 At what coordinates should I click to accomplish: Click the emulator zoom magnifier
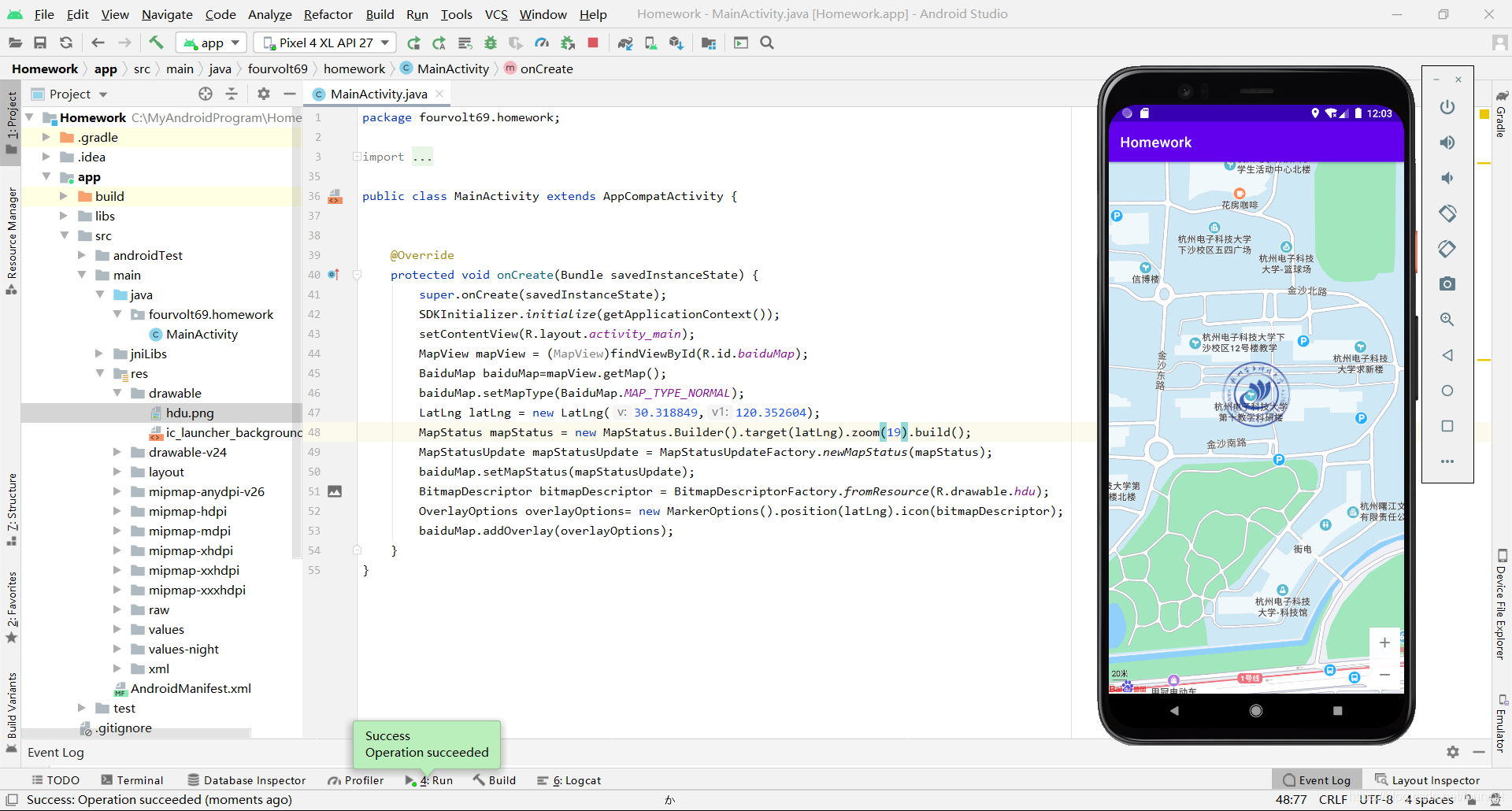click(1447, 320)
